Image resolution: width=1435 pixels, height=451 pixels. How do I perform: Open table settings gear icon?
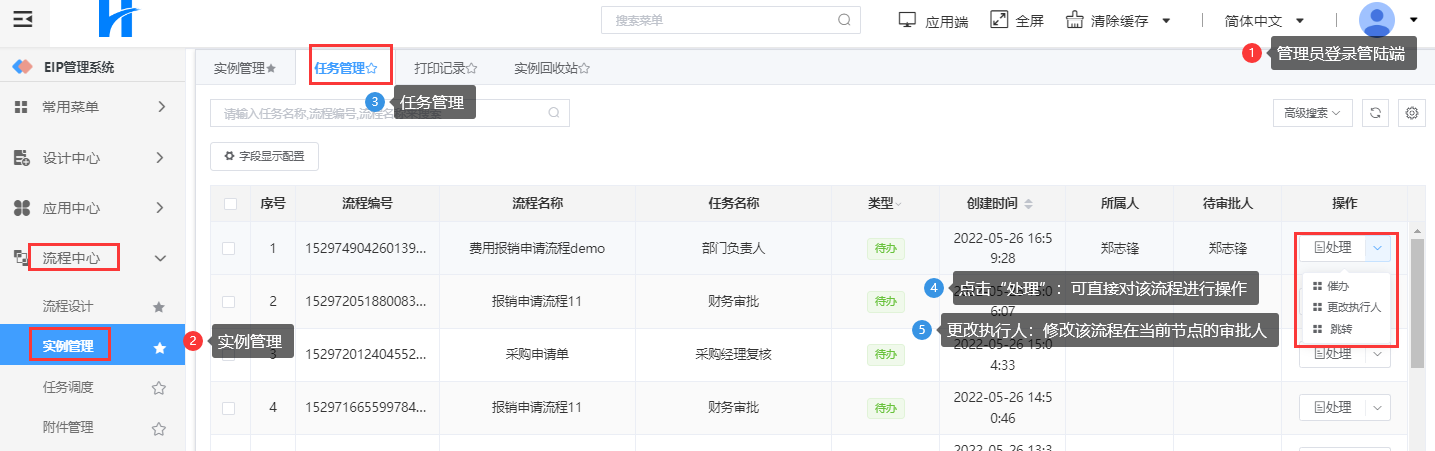(x=1412, y=113)
